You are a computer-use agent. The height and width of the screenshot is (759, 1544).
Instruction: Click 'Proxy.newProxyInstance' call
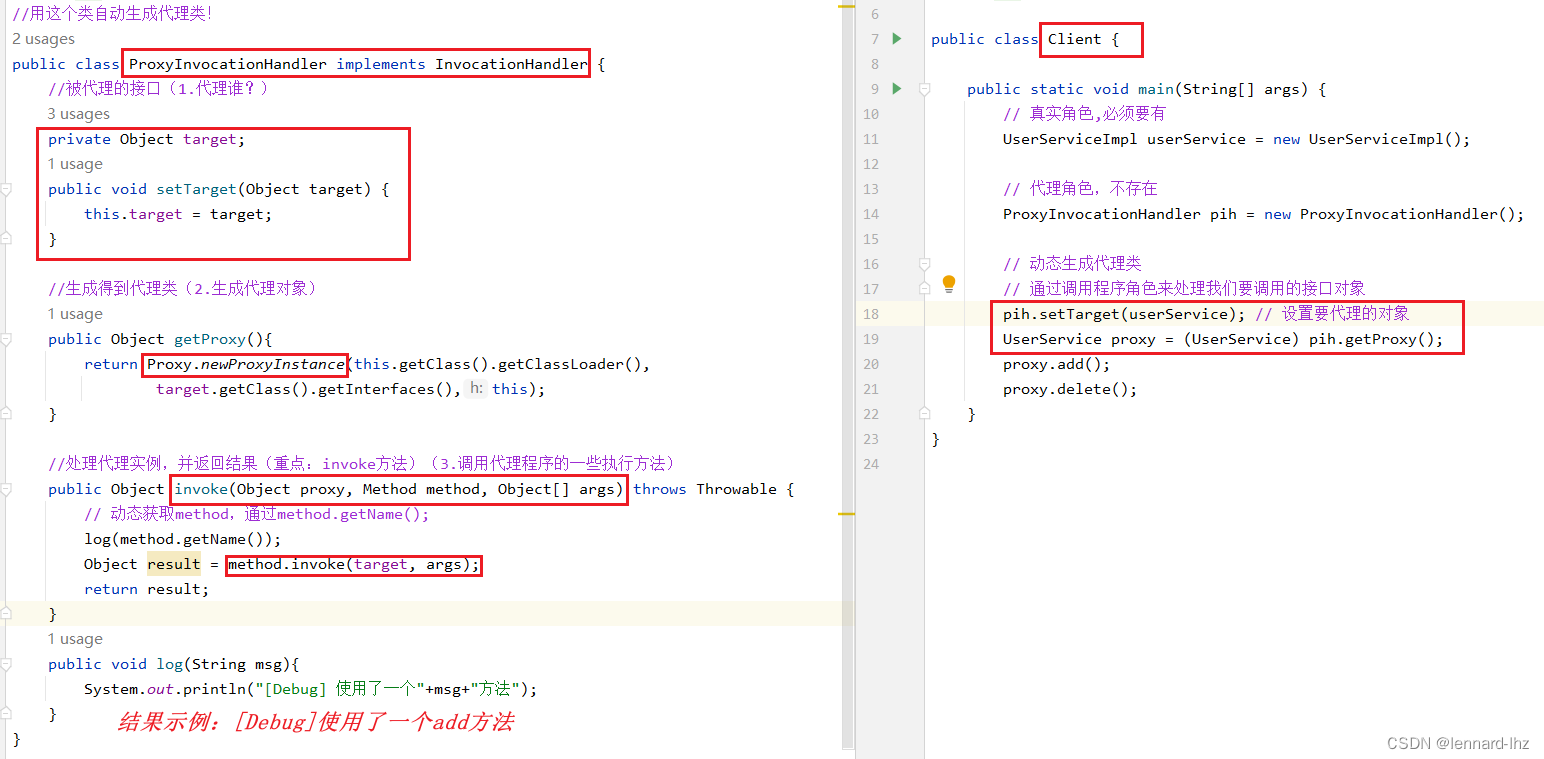[246, 364]
